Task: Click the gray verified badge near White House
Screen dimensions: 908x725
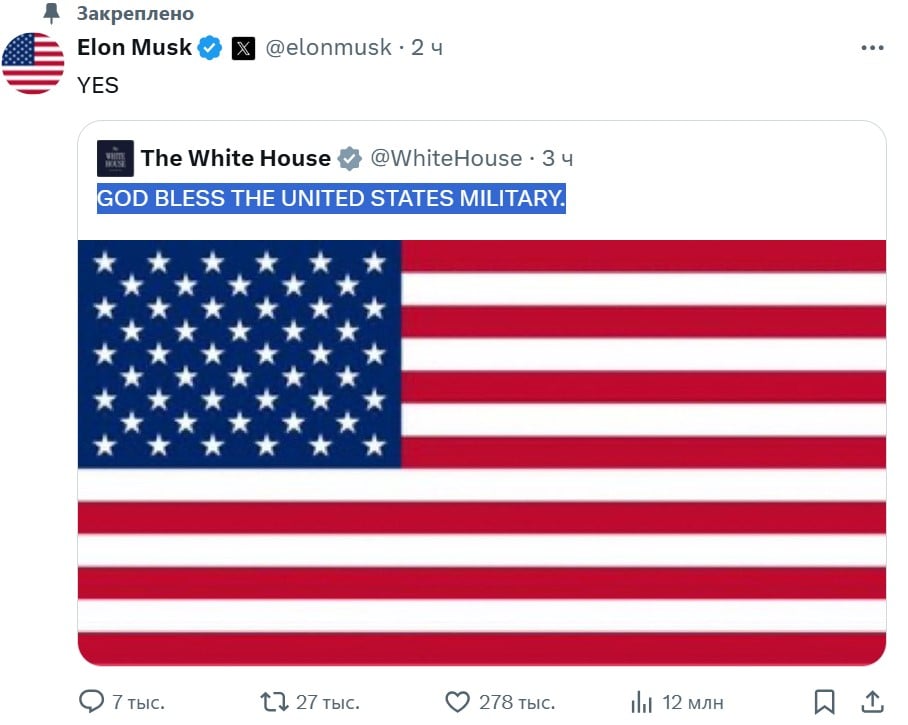Action: click(x=349, y=158)
